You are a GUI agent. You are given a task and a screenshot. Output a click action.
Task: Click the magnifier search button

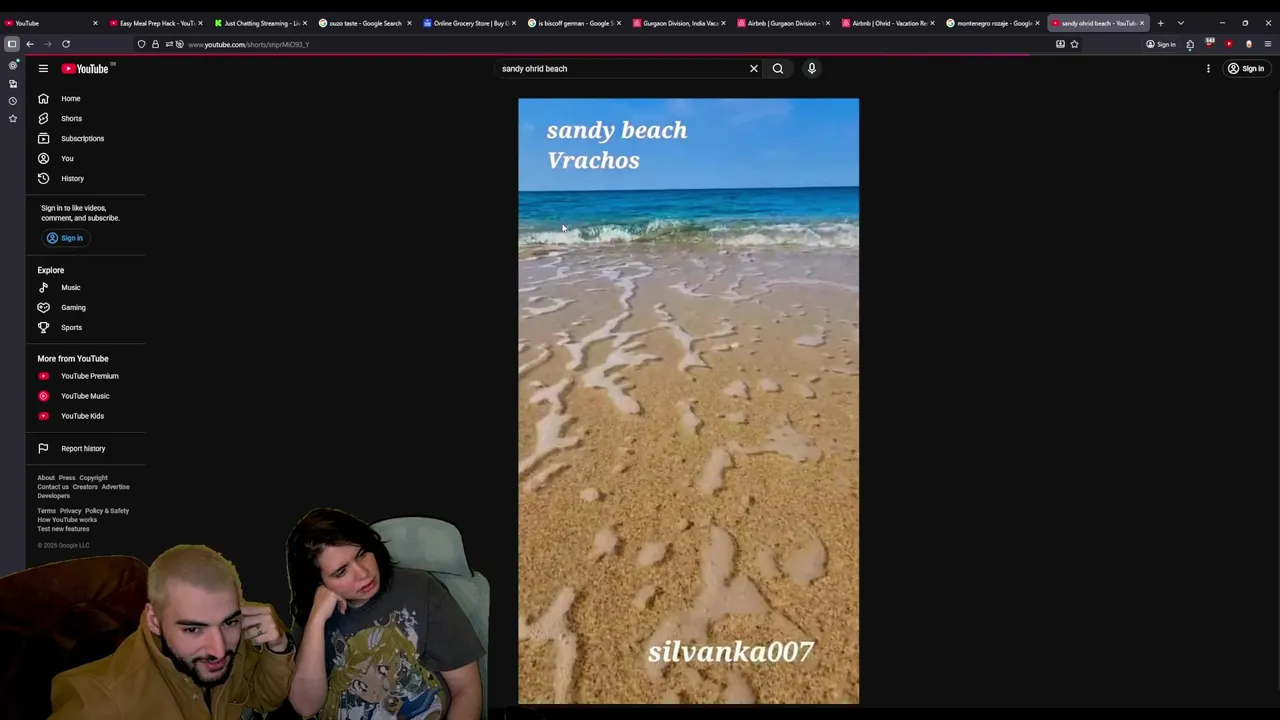tap(778, 68)
